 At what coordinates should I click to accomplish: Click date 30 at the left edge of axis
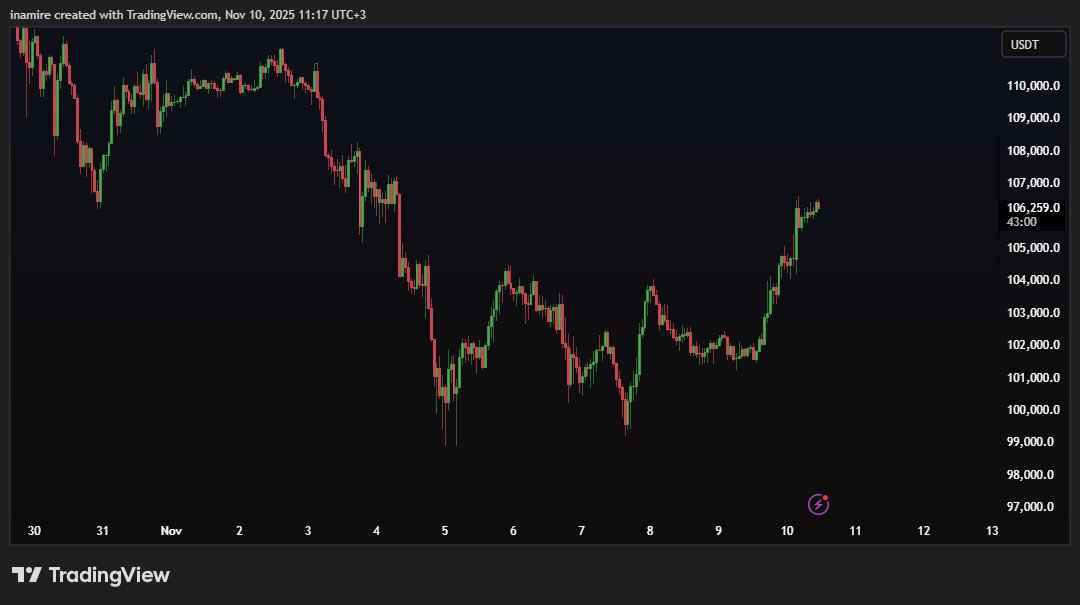pyautogui.click(x=34, y=530)
